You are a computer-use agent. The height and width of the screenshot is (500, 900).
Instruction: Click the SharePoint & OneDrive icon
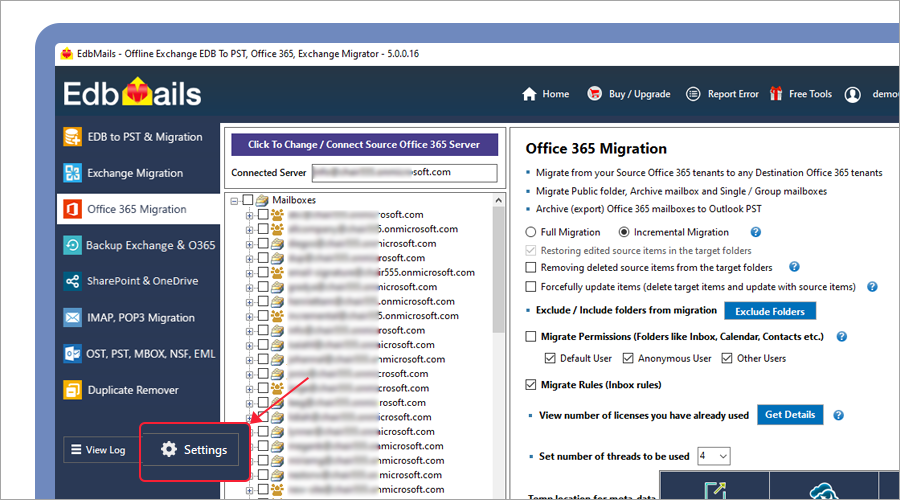click(x=72, y=281)
